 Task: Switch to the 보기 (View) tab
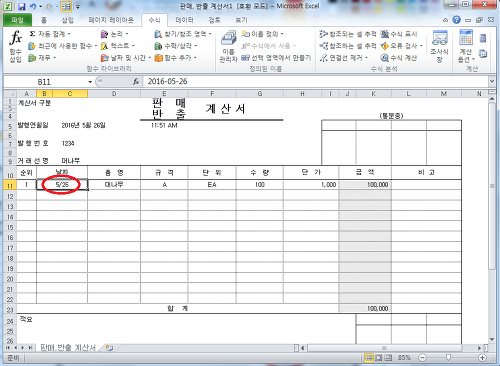[x=241, y=20]
